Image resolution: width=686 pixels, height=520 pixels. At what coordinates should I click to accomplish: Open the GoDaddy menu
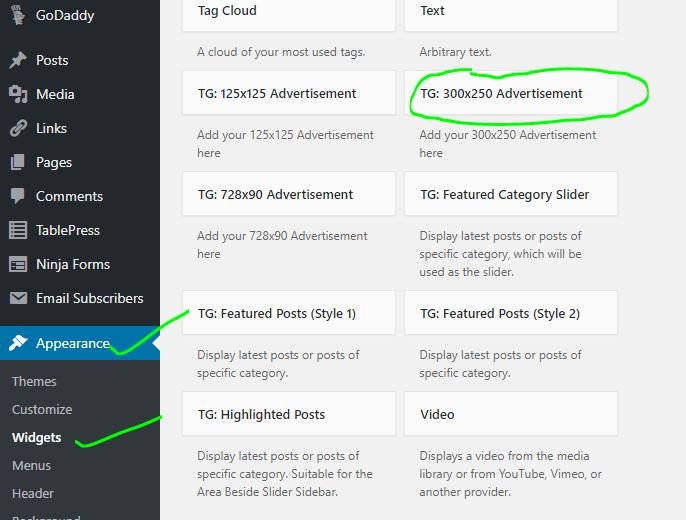[80, 15]
